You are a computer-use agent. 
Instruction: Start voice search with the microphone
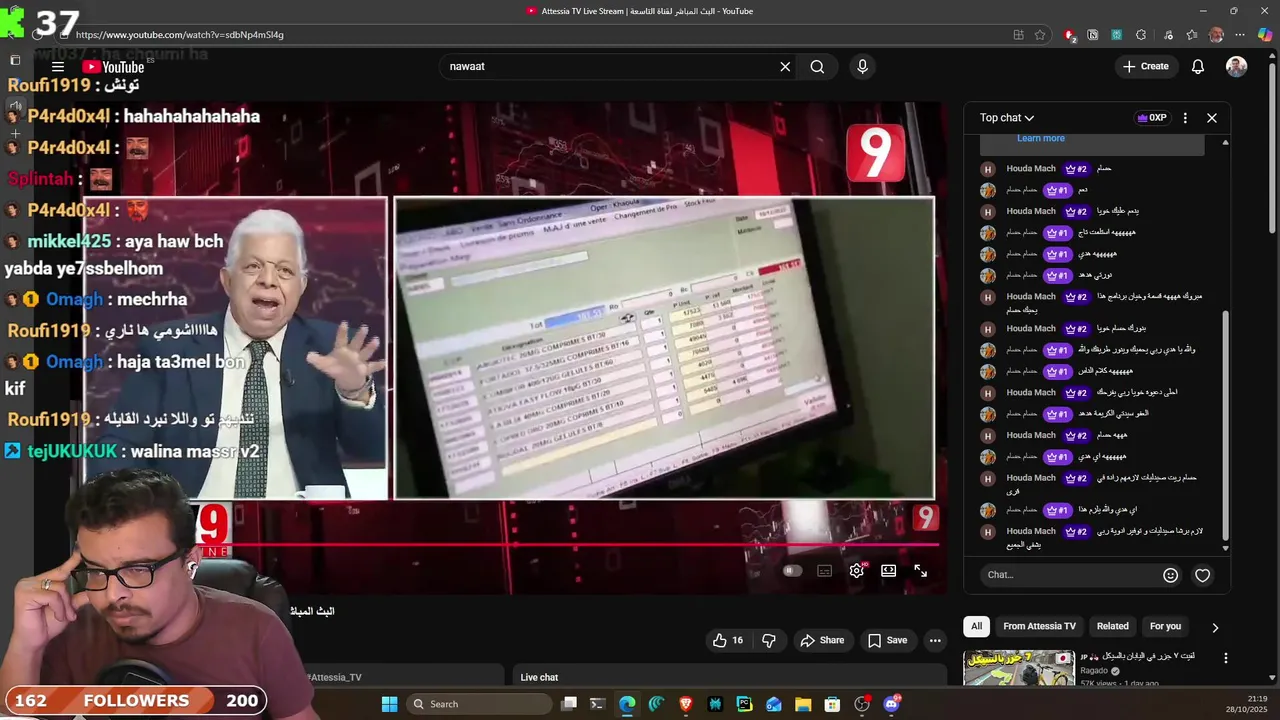click(x=862, y=67)
